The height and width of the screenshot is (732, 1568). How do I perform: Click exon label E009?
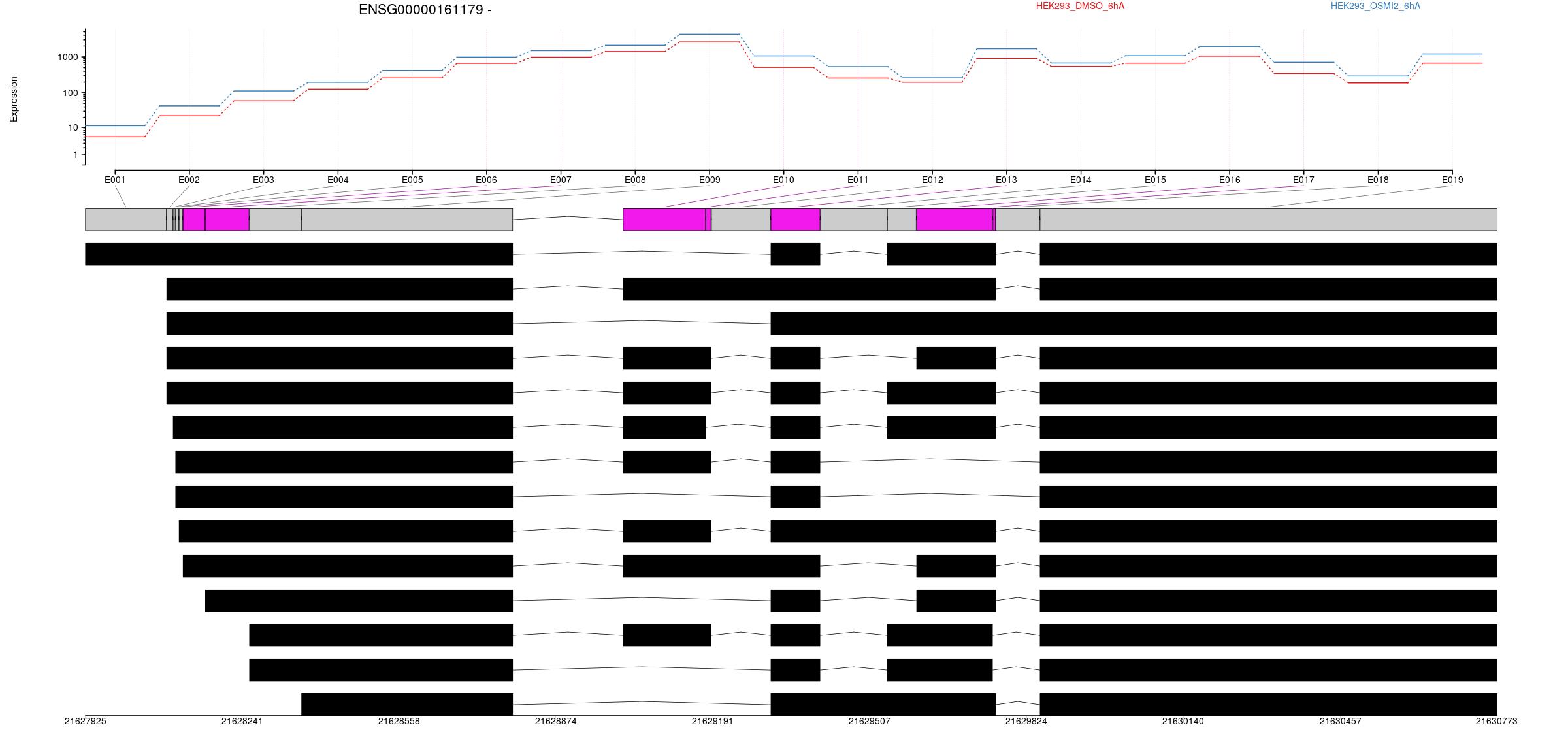coord(710,180)
